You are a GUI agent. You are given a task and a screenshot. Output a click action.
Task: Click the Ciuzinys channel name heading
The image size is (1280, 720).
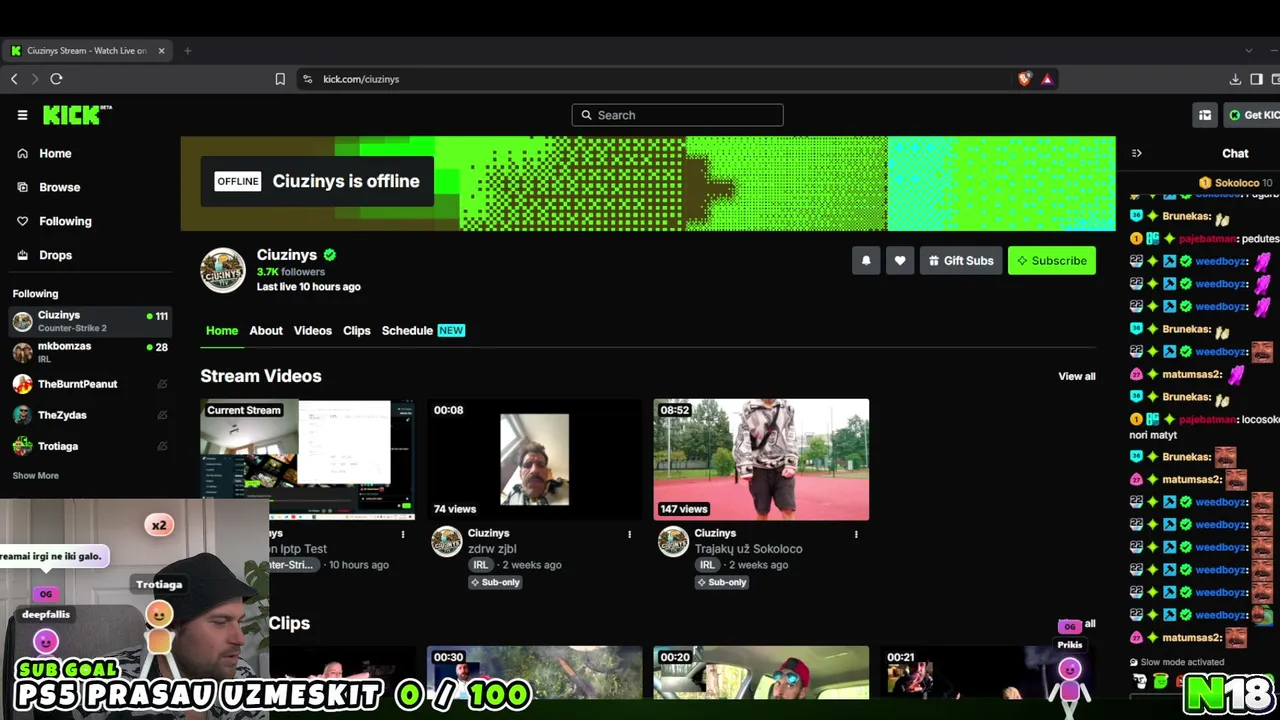click(x=287, y=255)
